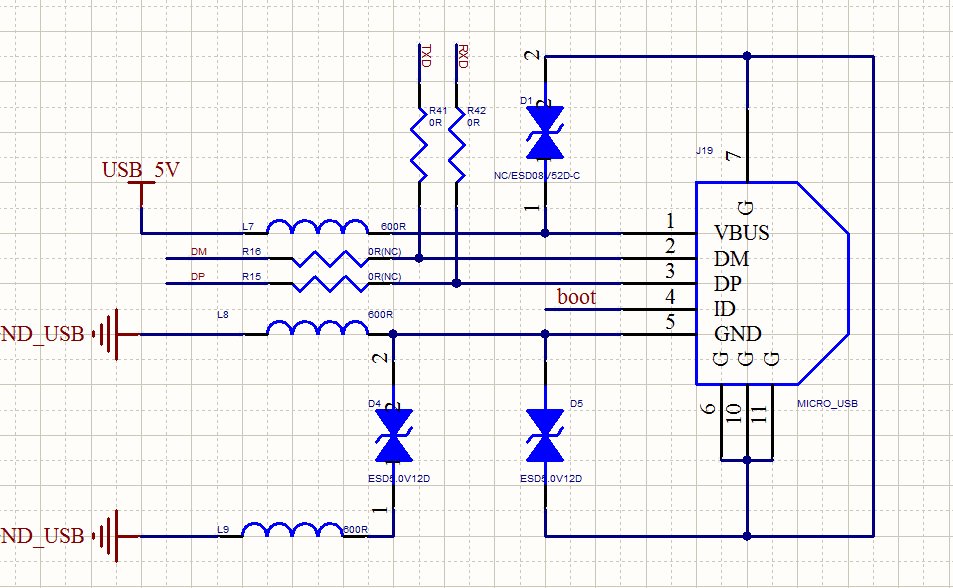Click the junction dot on the DM line
Image resolution: width=953 pixels, height=588 pixels.
(x=419, y=258)
